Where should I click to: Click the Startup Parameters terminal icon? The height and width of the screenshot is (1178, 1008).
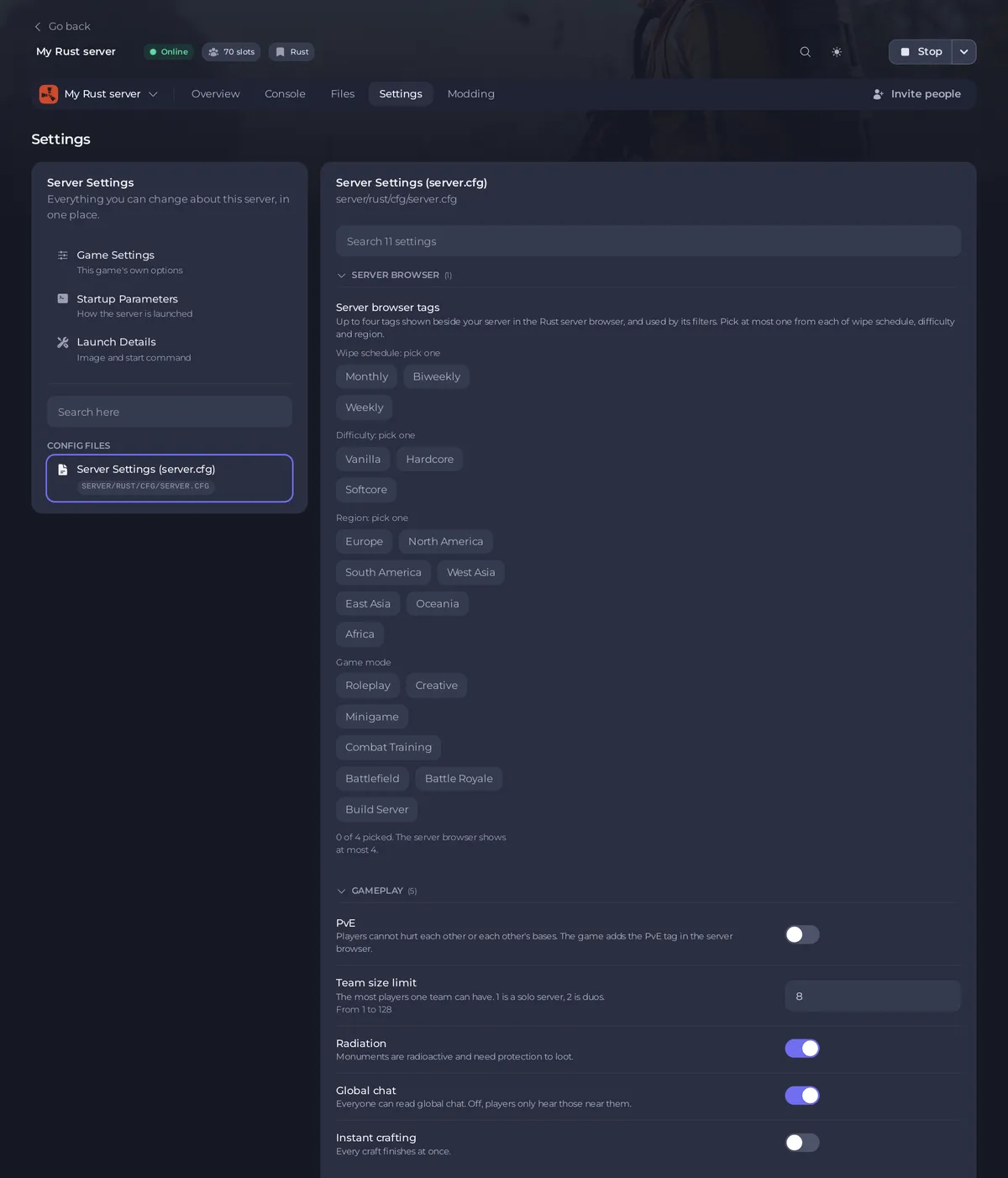point(63,299)
